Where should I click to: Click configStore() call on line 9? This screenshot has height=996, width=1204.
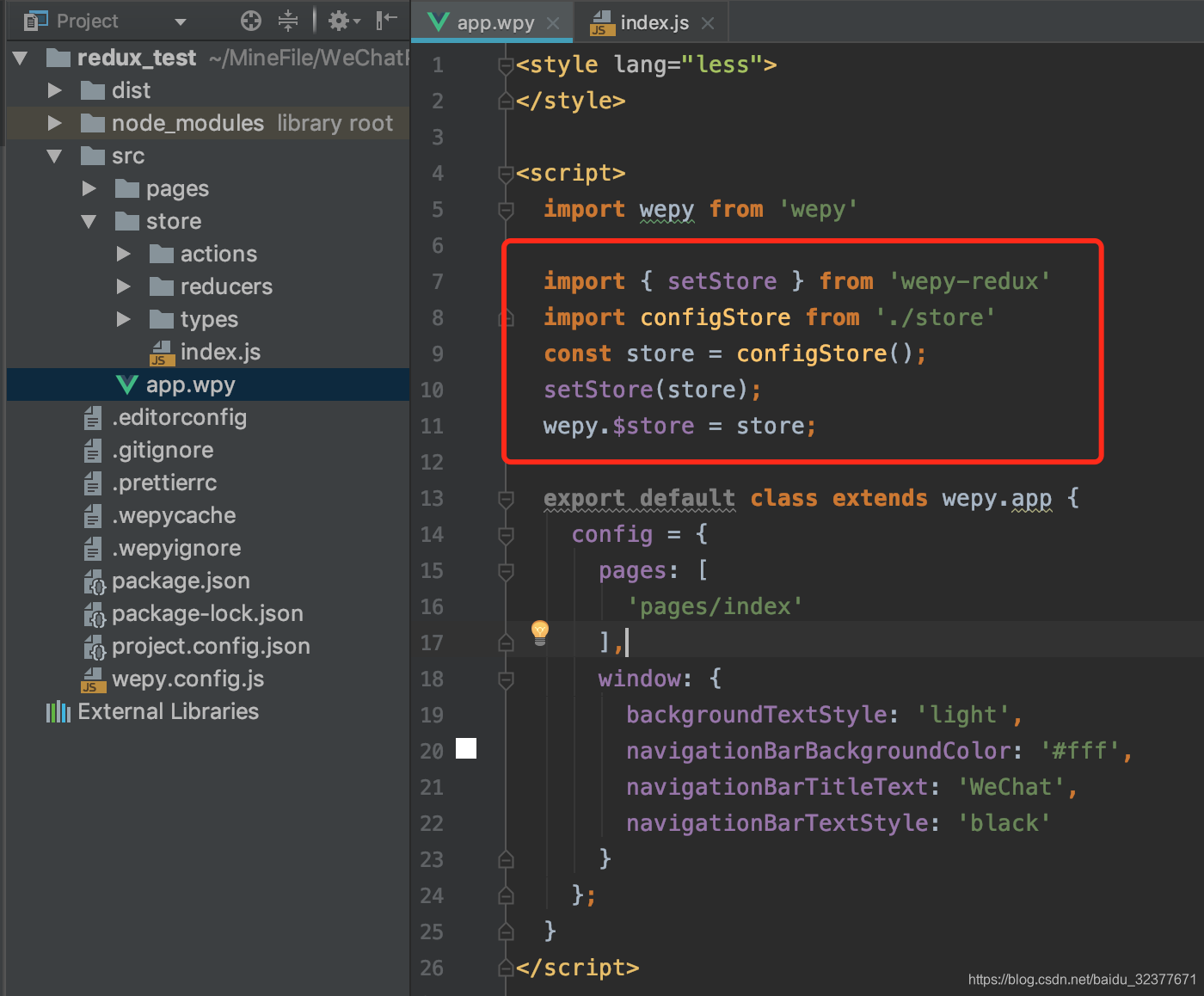point(825,354)
